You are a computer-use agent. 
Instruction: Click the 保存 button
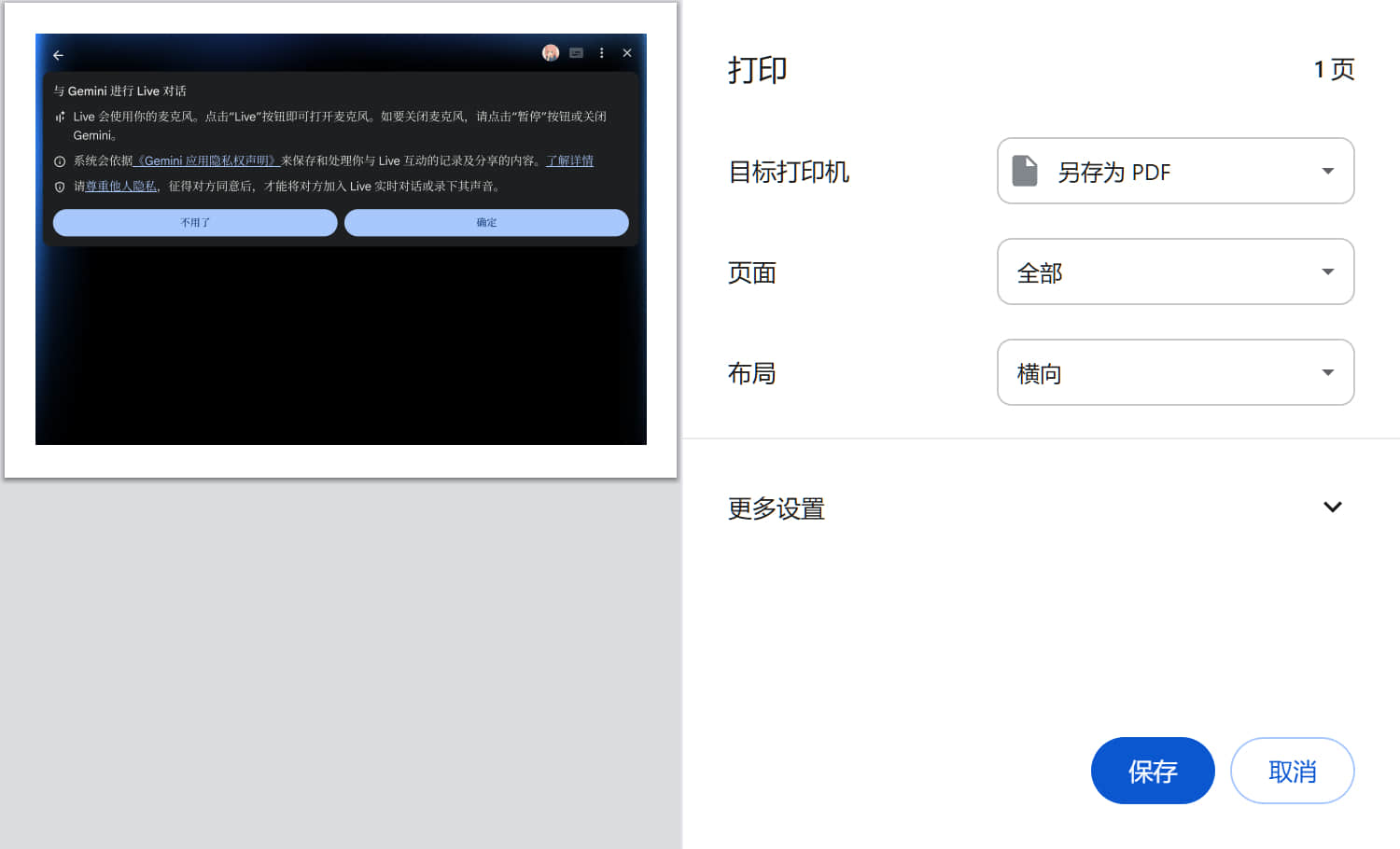pos(1153,771)
